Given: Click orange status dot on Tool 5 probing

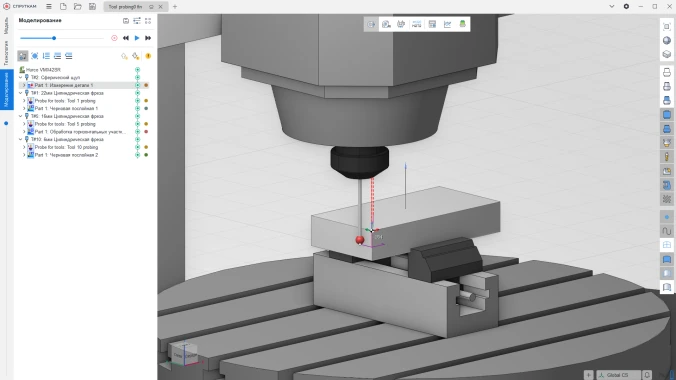Looking at the screenshot, I should [x=146, y=124].
